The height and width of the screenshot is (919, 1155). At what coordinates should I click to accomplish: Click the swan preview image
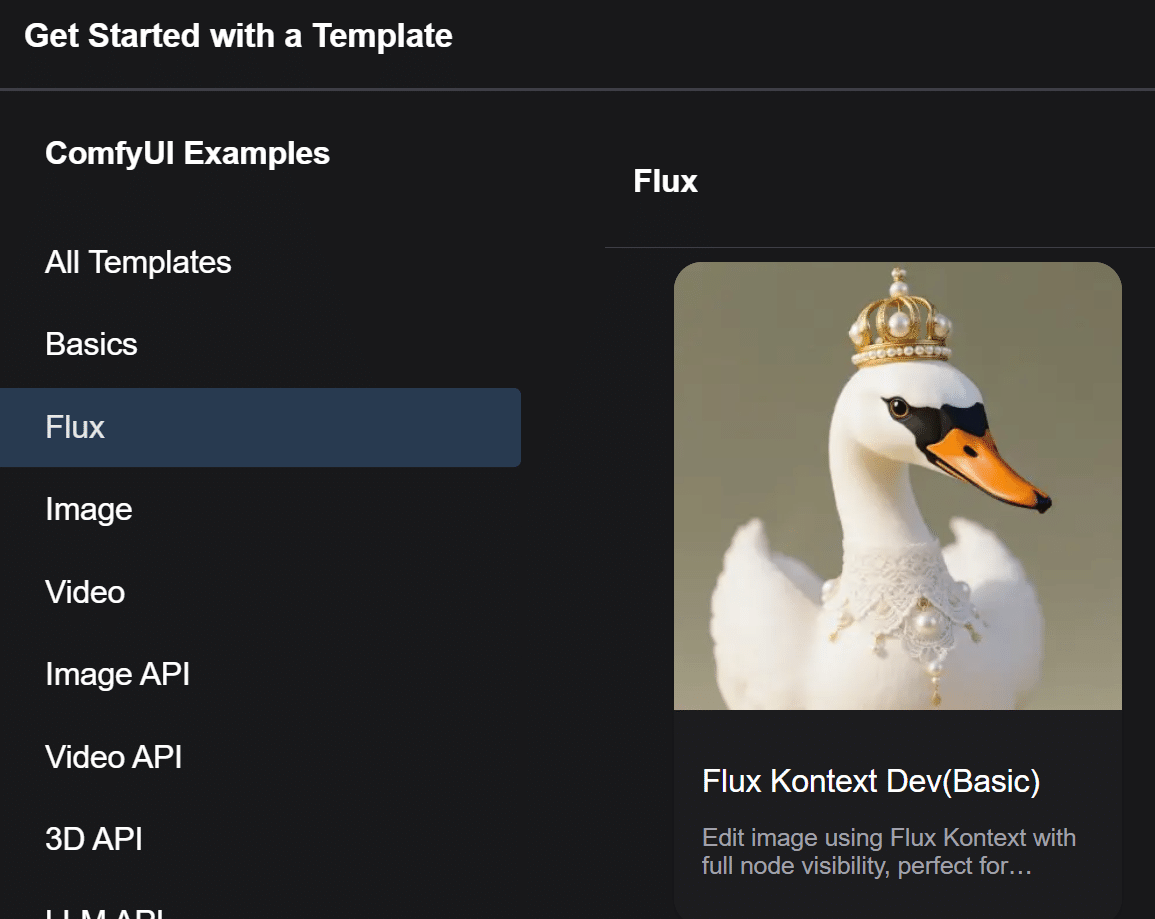coord(897,486)
